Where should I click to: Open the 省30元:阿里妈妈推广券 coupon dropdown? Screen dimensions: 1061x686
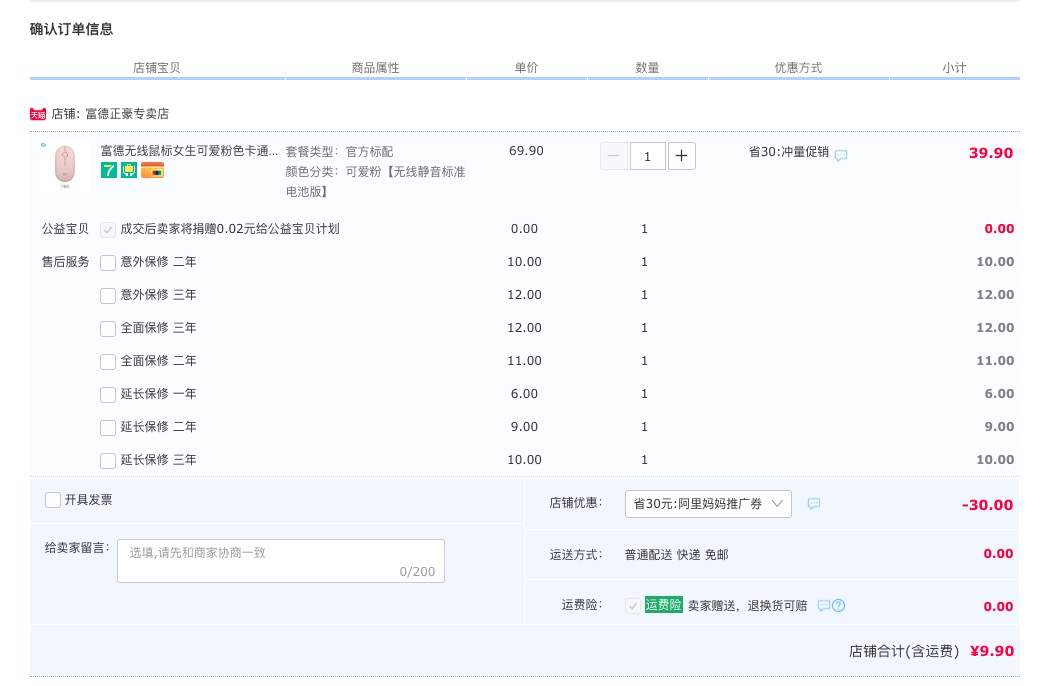tap(708, 504)
